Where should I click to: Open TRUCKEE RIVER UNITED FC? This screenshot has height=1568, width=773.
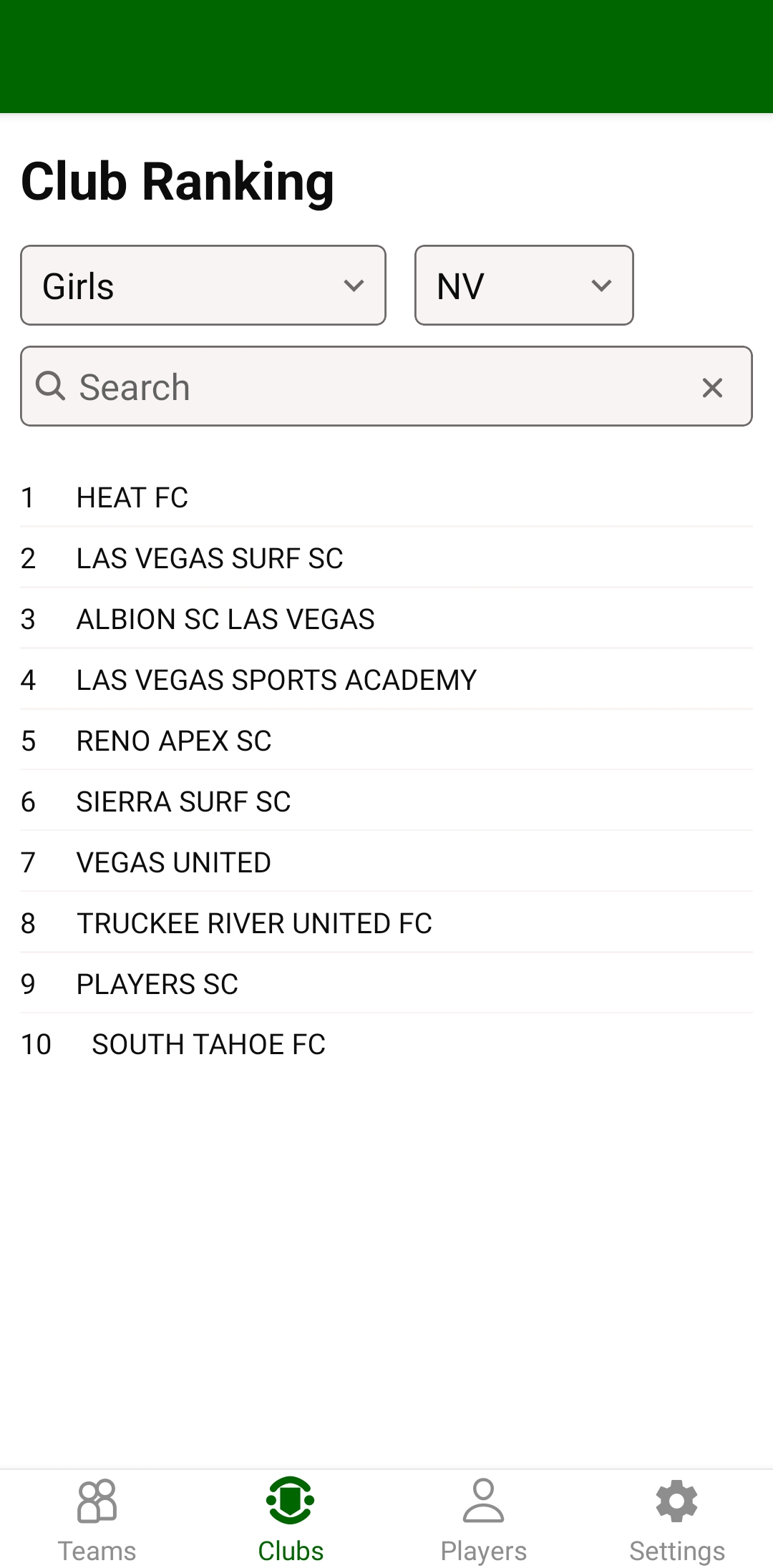click(x=254, y=924)
